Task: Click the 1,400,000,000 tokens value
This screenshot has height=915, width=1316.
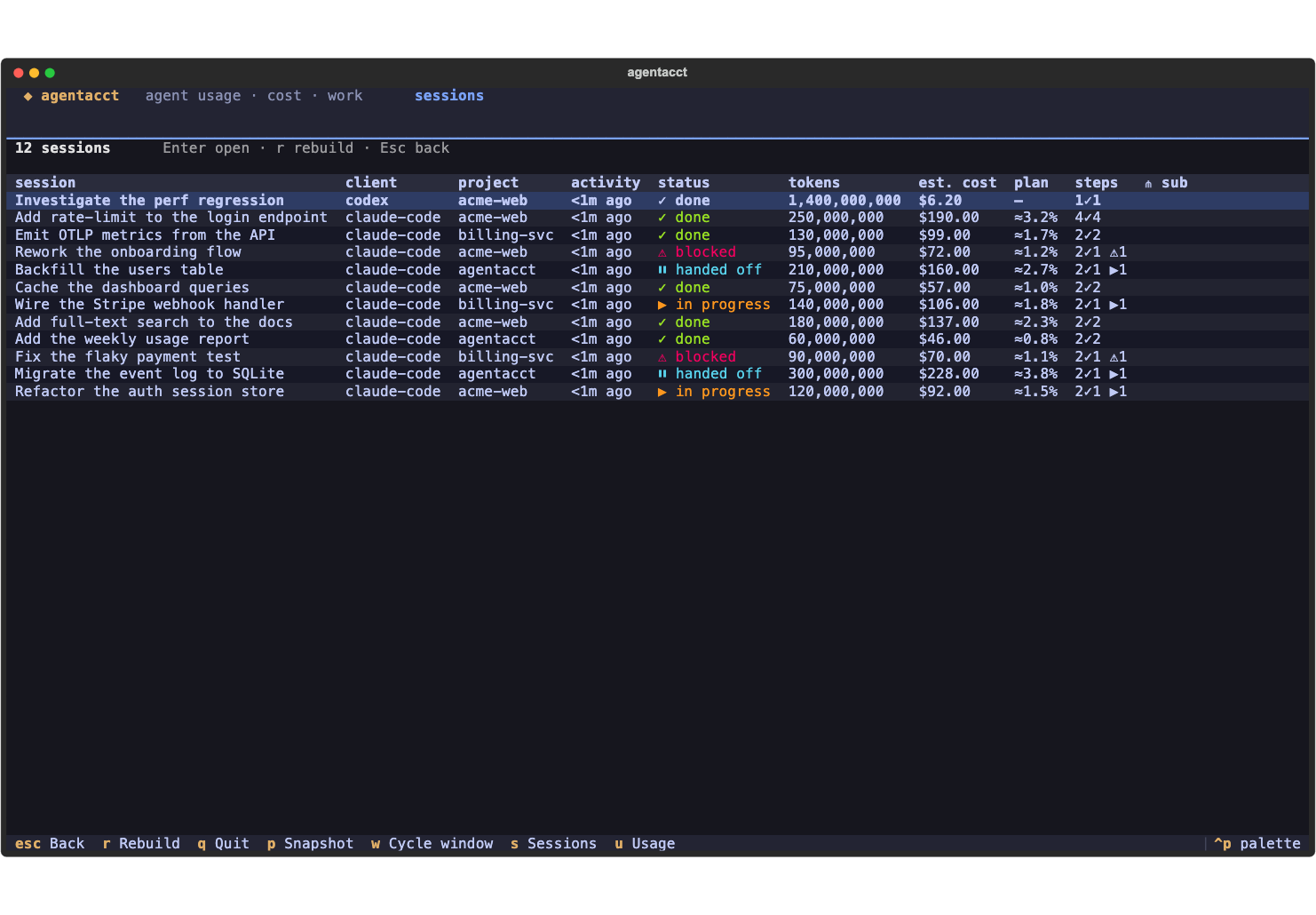Action: [844, 201]
